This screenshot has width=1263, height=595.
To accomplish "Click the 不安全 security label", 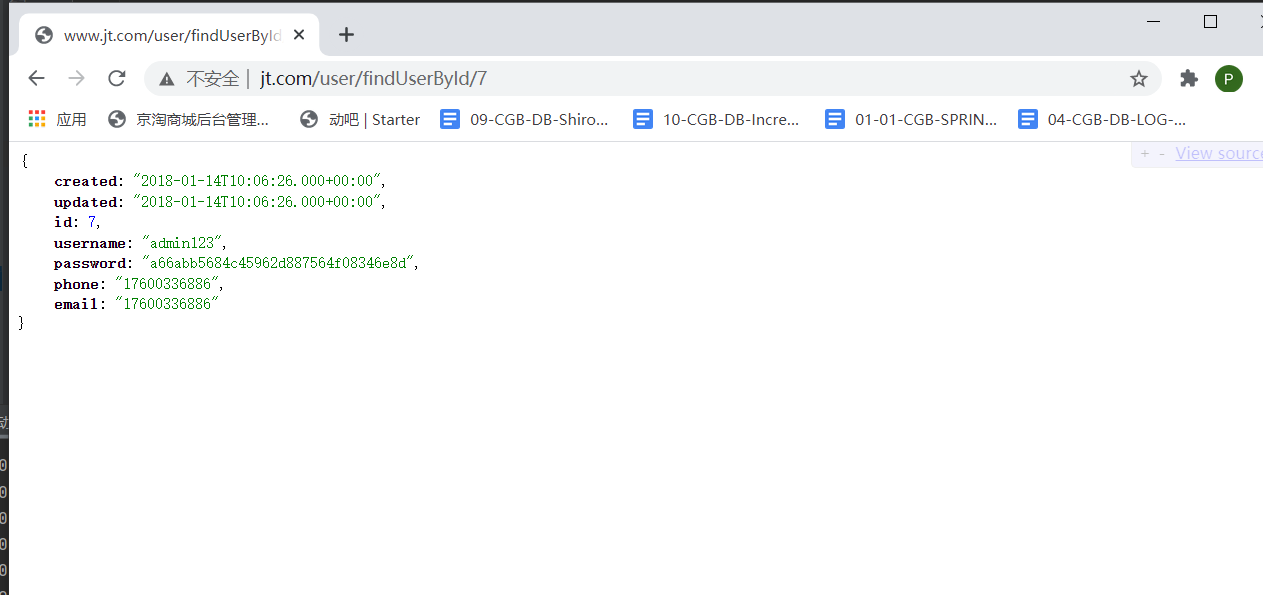I will [x=213, y=78].
